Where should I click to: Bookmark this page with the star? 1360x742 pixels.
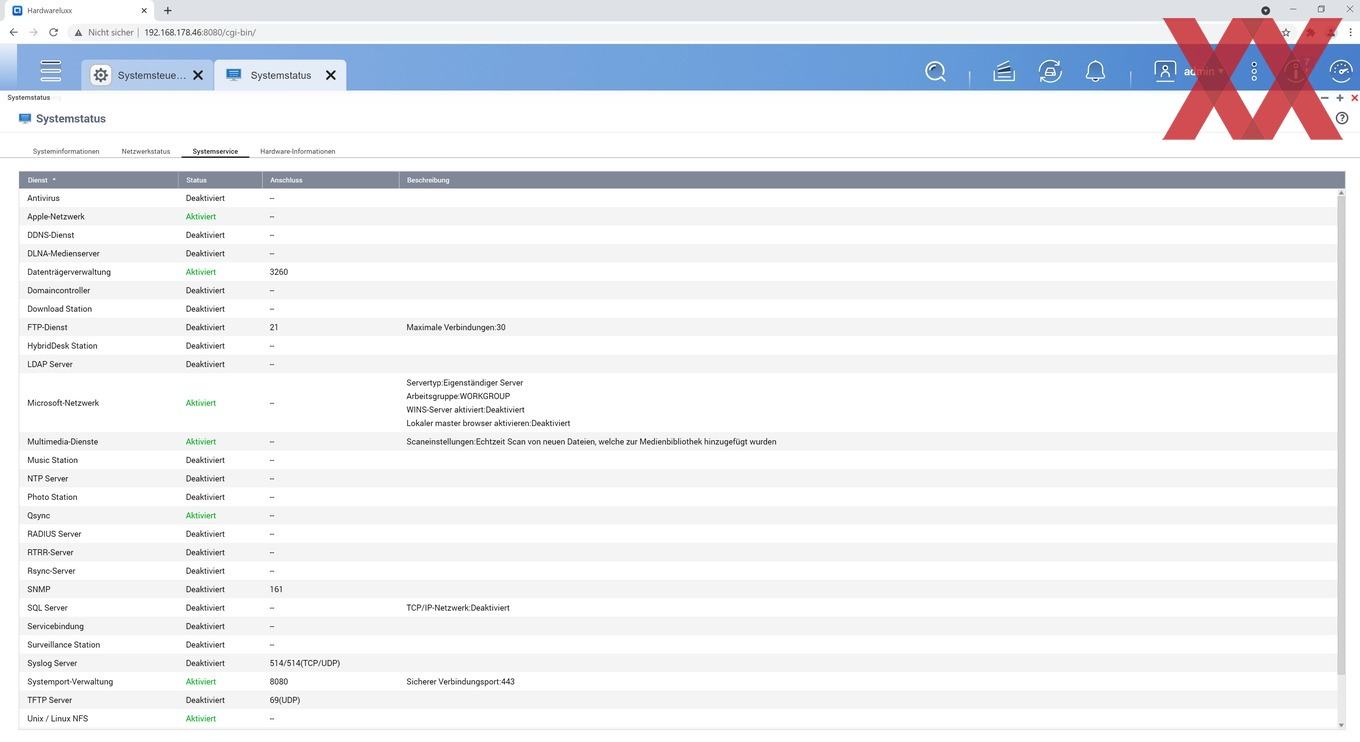click(x=1286, y=32)
